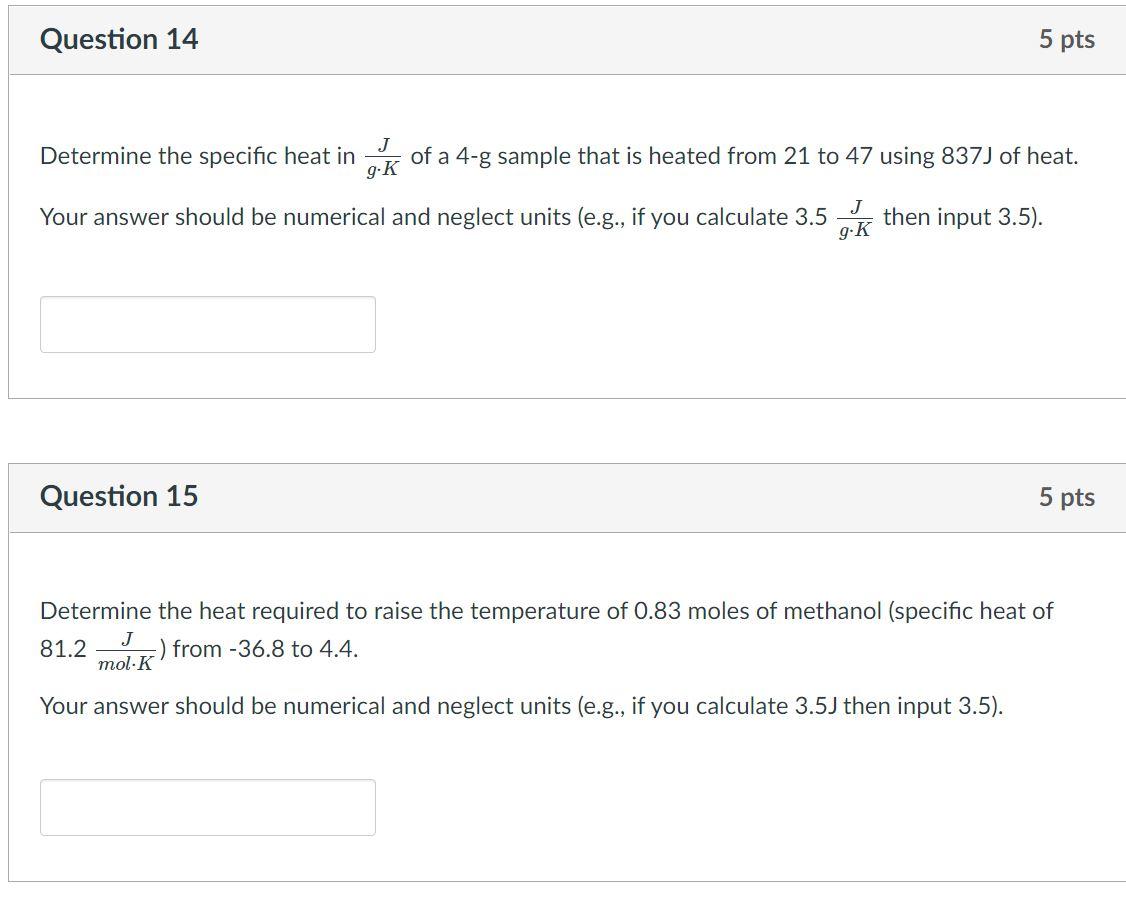Click the answer input field for Question 15
This screenshot has width=1126, height=899.
pyautogui.click(x=207, y=806)
